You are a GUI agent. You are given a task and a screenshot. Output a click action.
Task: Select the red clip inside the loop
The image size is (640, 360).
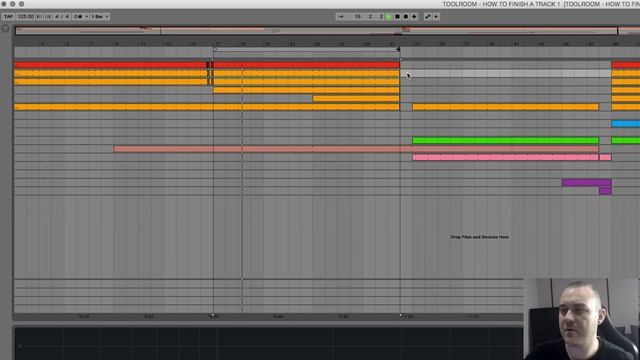click(307, 65)
